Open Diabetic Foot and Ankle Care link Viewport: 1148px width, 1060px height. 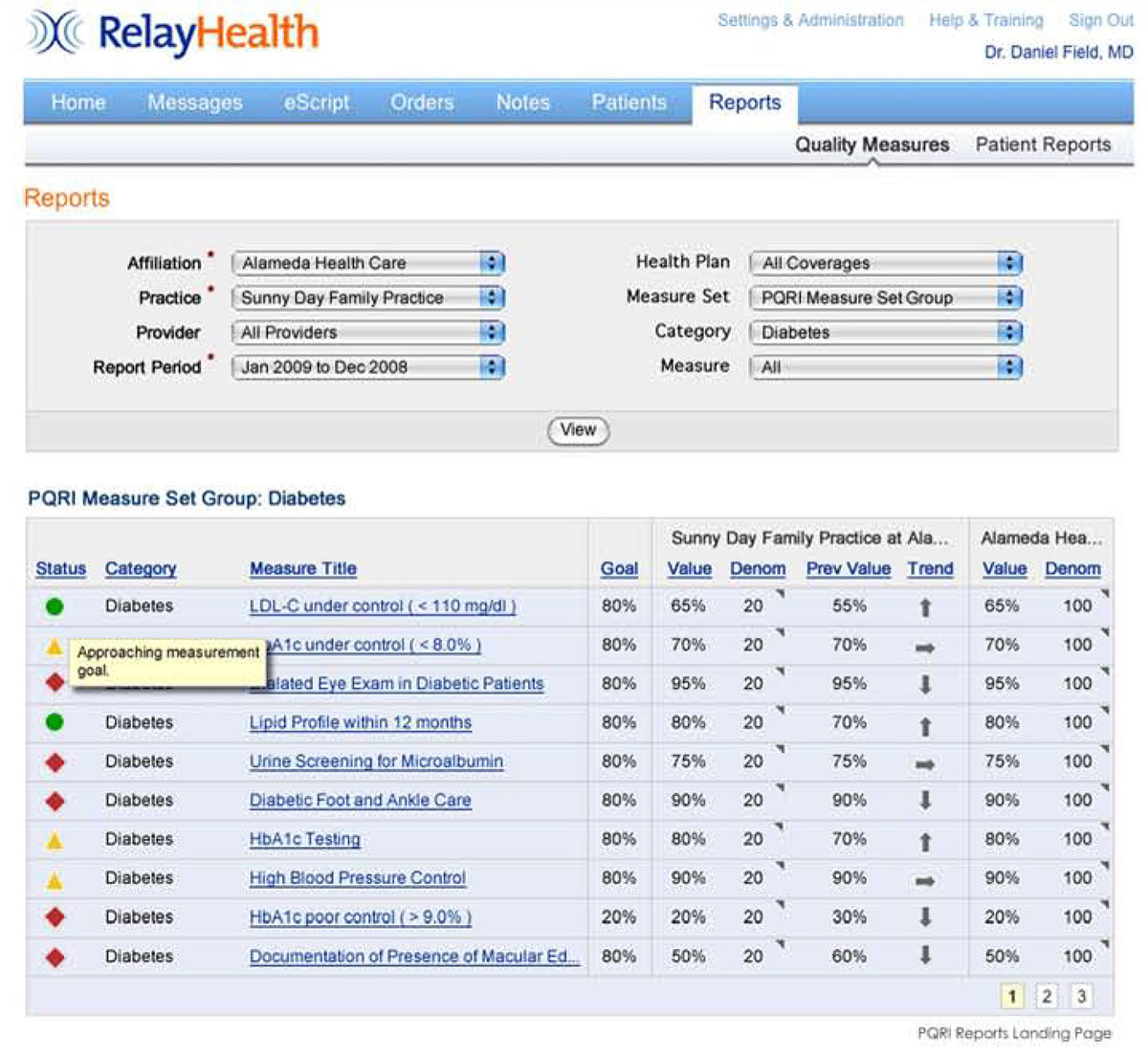361,800
